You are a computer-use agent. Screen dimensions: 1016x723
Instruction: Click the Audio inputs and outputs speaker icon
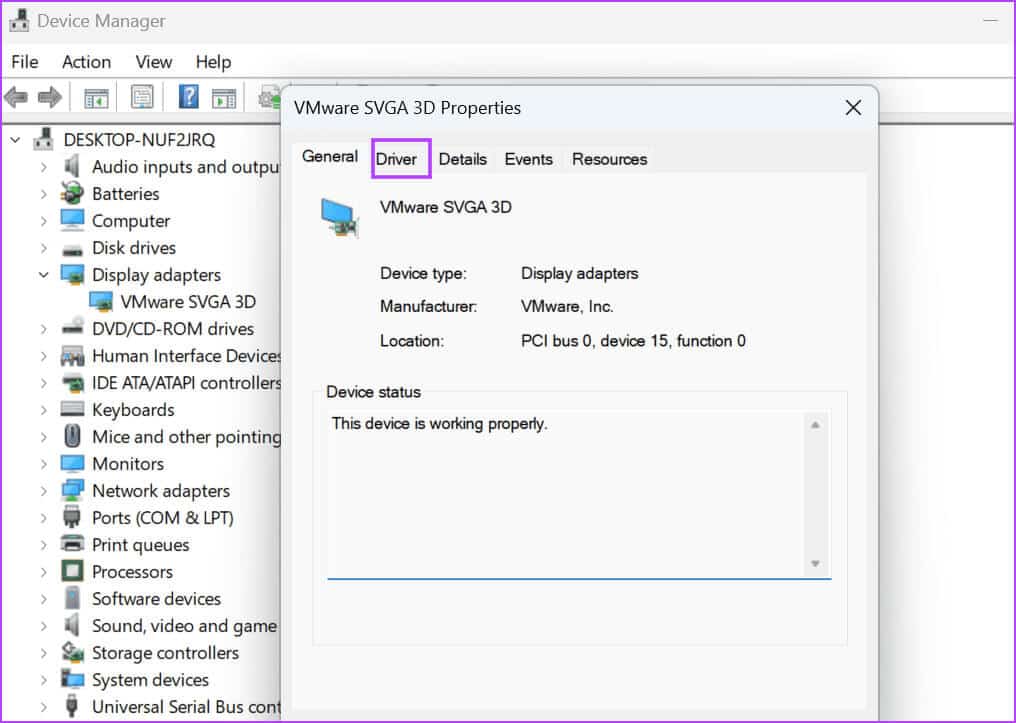coord(72,166)
